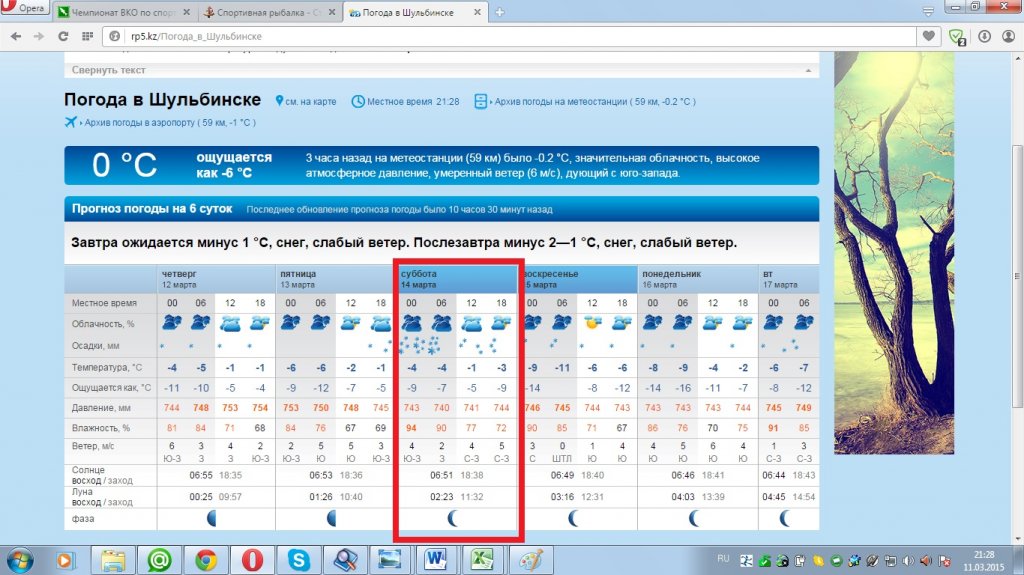Click the green shield extension icon
The width and height of the screenshot is (1024, 575).
coord(957,37)
